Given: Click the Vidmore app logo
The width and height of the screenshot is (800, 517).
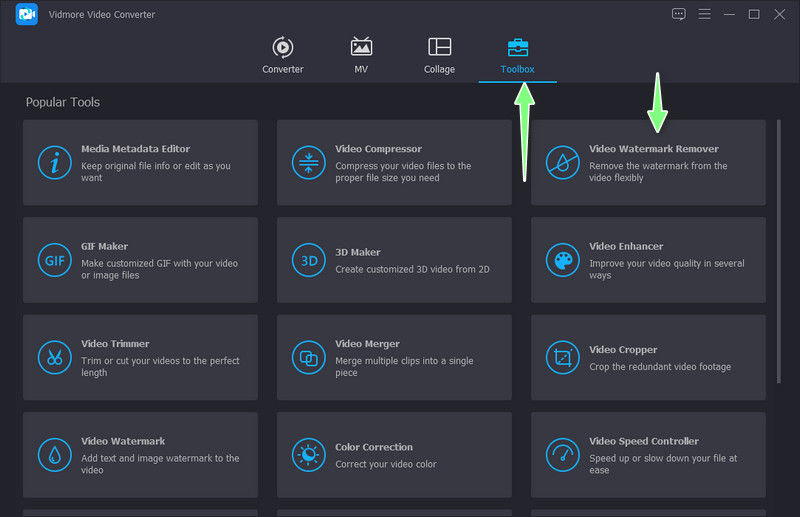Looking at the screenshot, I should coord(27,14).
